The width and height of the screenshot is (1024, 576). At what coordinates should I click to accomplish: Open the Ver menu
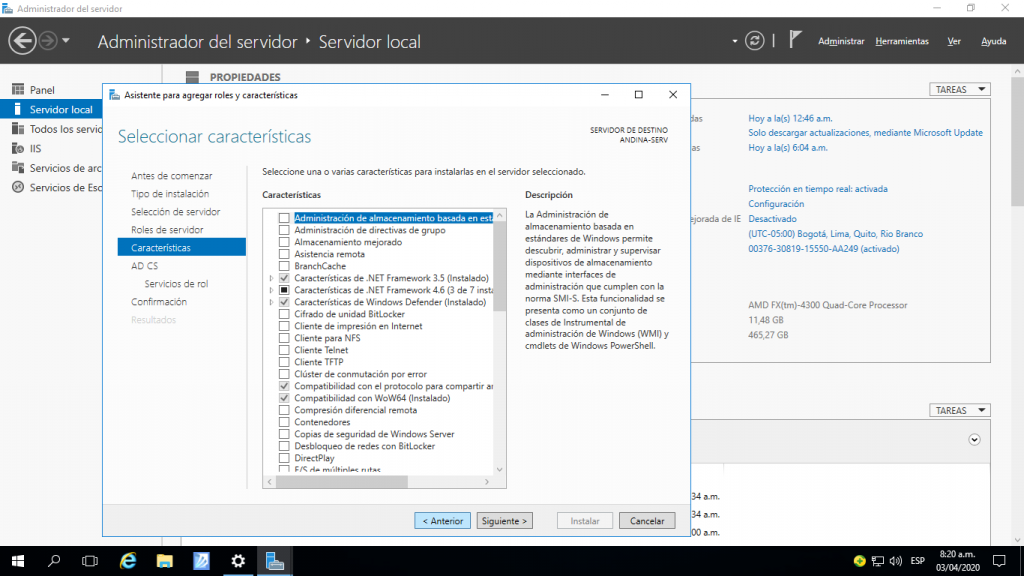click(x=954, y=41)
